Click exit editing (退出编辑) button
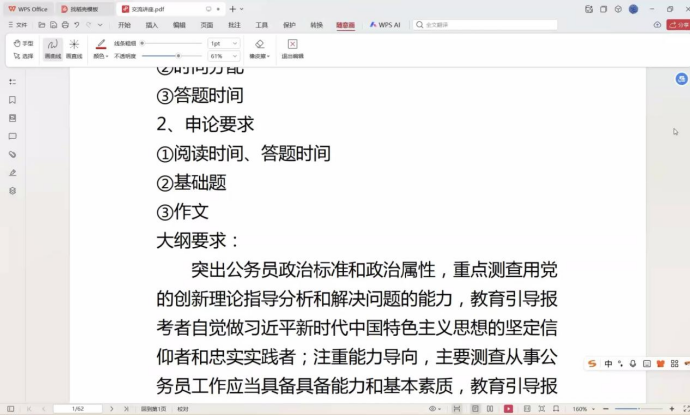691x416 pixels. 292,47
